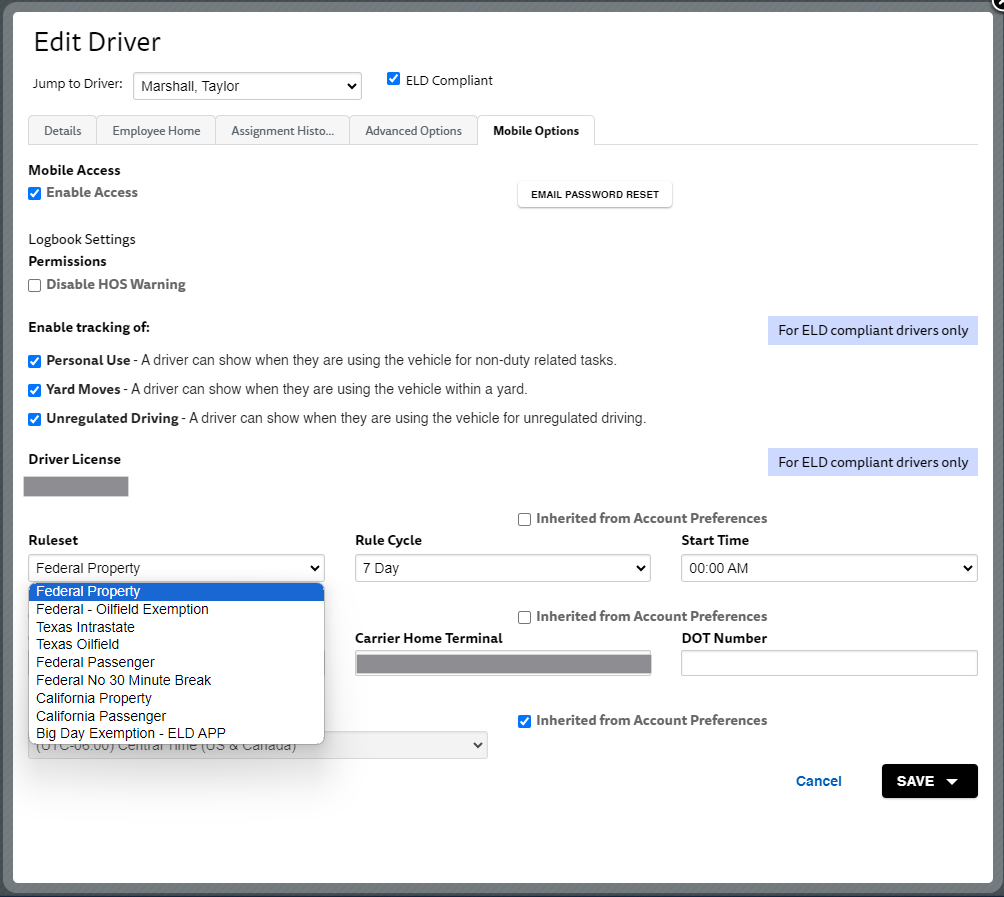Image resolution: width=1004 pixels, height=897 pixels.
Task: Toggle the ELD Compliant checkbox
Action: 394,79
